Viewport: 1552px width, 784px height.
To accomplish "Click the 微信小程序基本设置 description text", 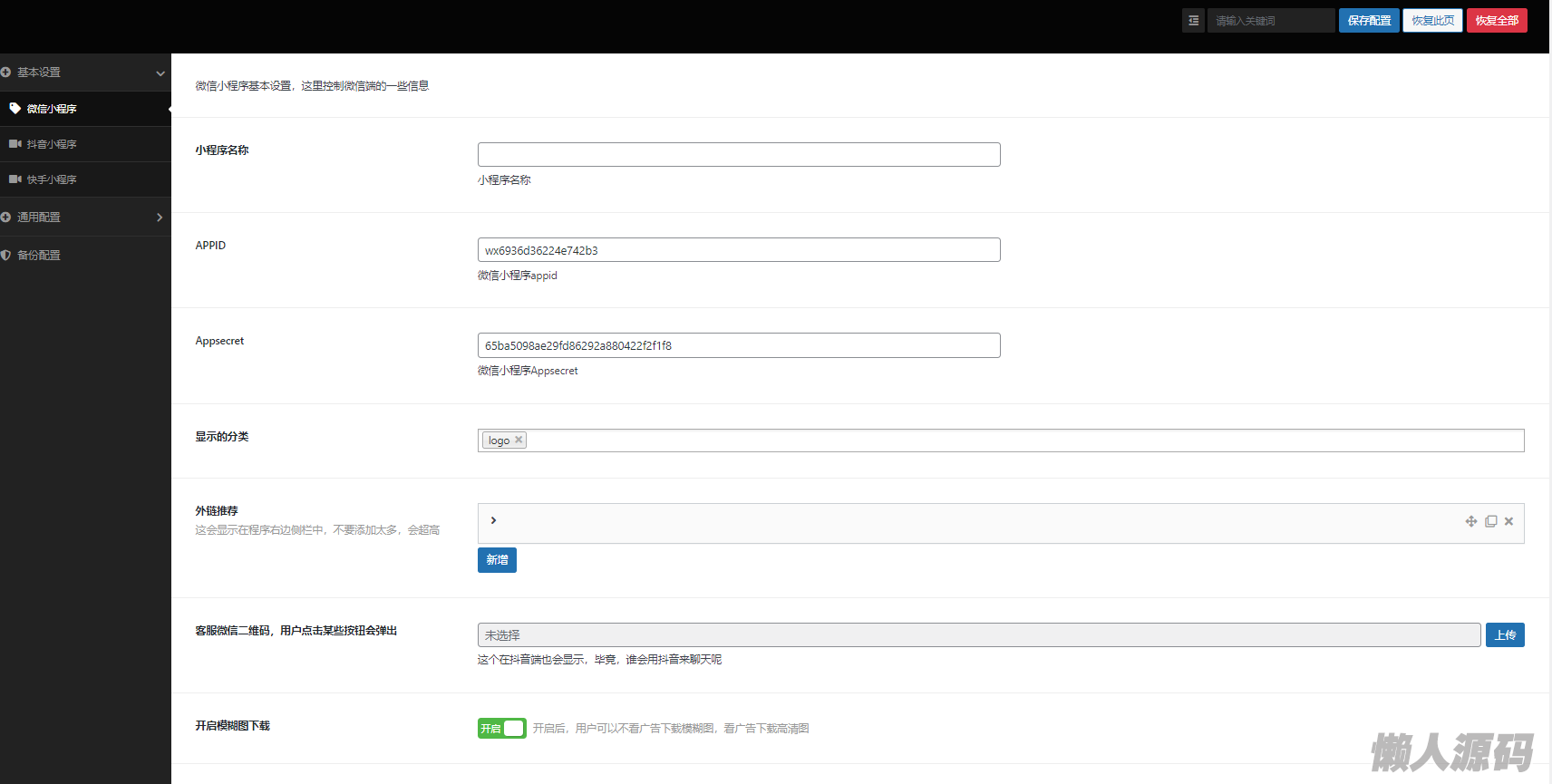I will click(x=312, y=86).
